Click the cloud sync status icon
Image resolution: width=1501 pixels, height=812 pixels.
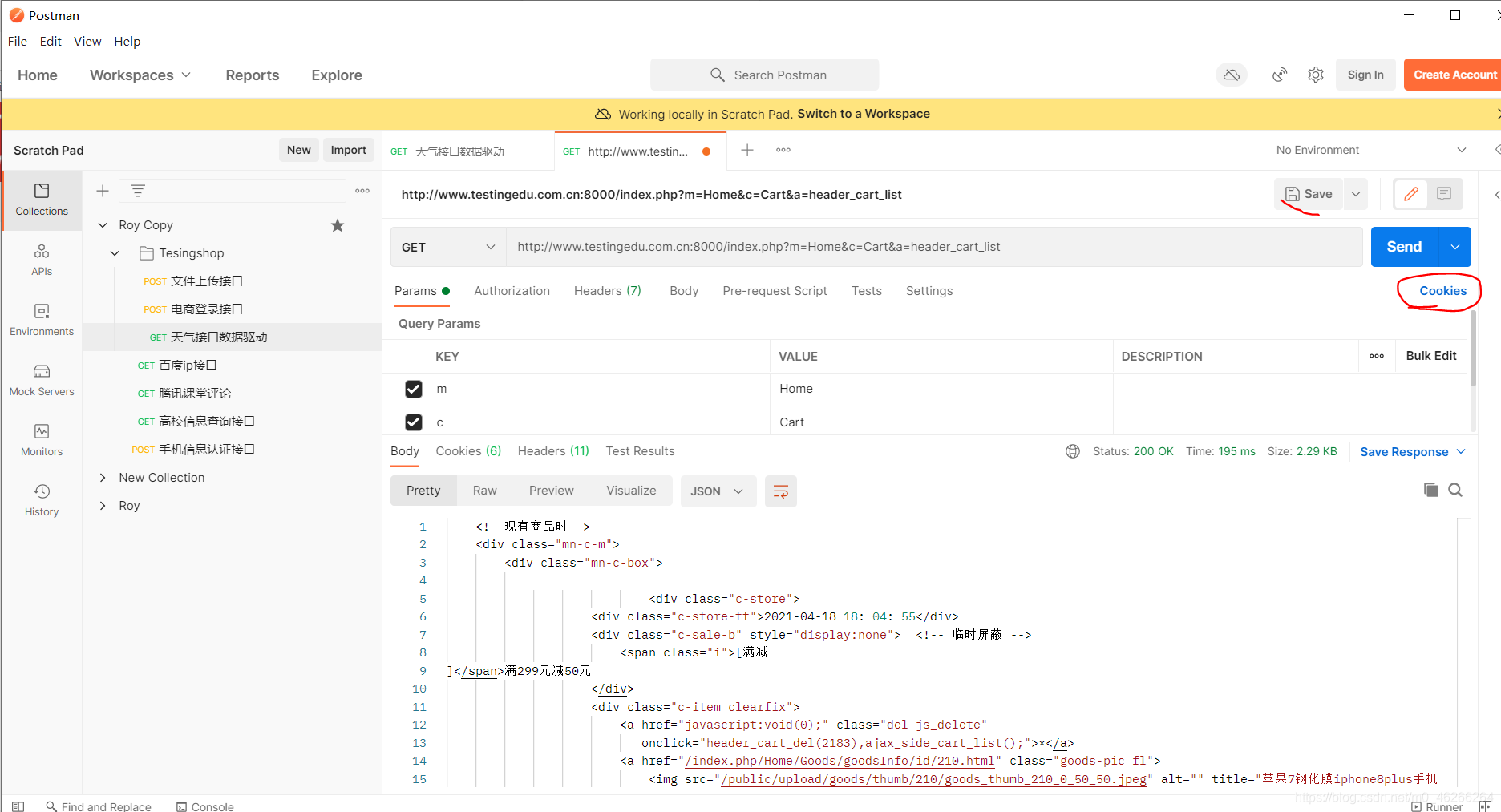[x=1232, y=75]
